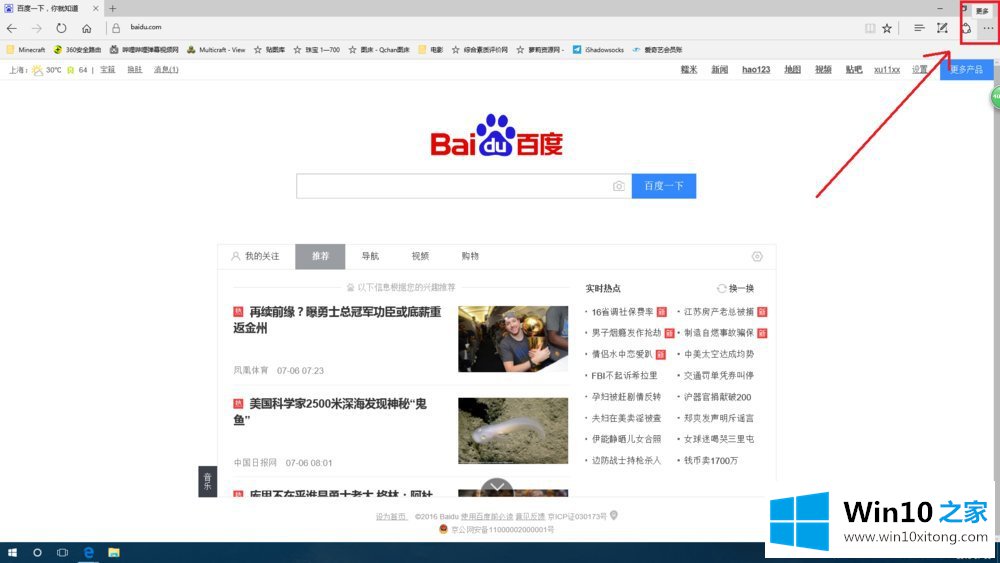Open hot topic 钱币卖1700万

[710, 460]
